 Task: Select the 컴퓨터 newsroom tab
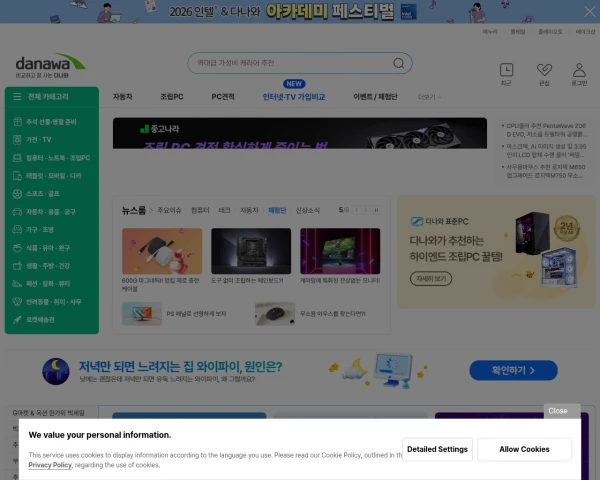(200, 210)
